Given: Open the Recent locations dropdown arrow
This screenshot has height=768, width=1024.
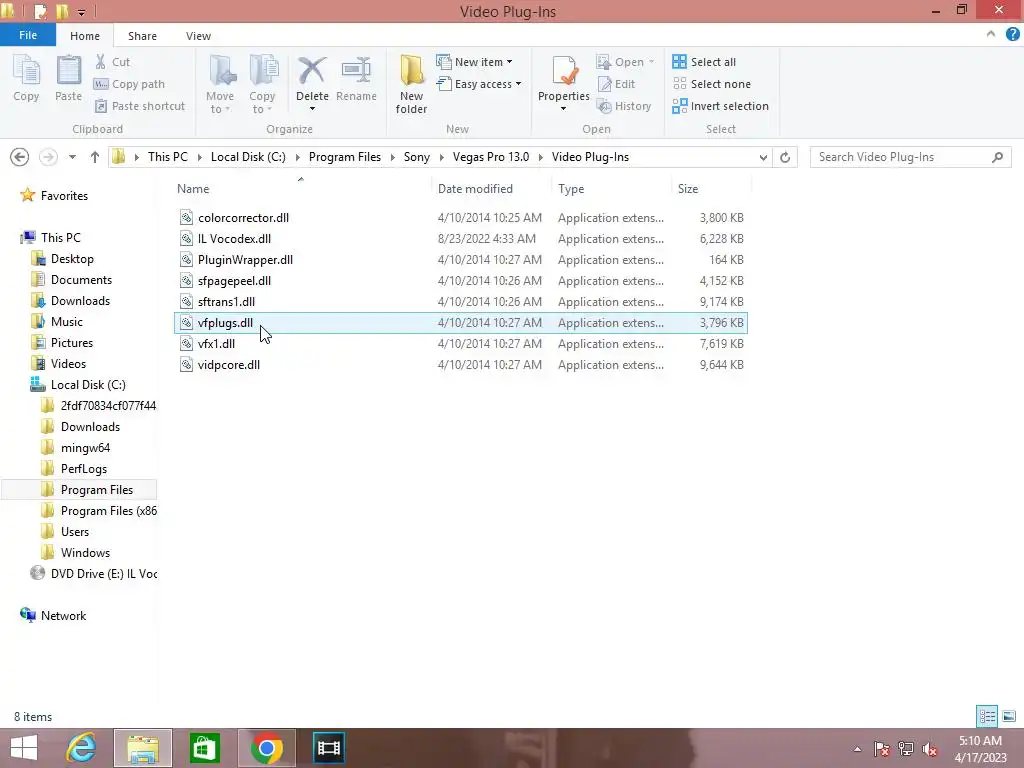Looking at the screenshot, I should pyautogui.click(x=72, y=157).
